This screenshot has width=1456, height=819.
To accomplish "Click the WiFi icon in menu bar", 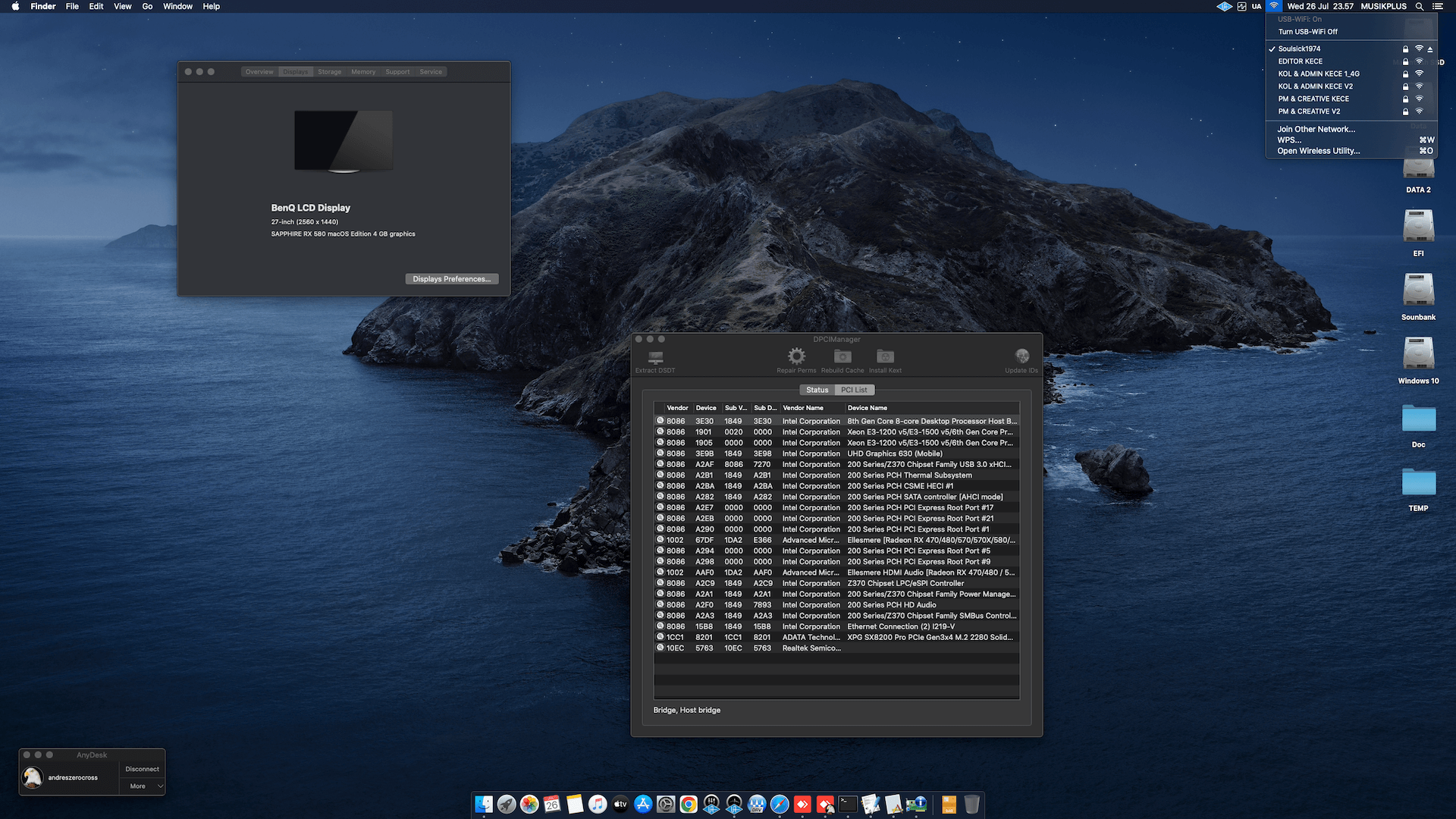I will pyautogui.click(x=1274, y=6).
